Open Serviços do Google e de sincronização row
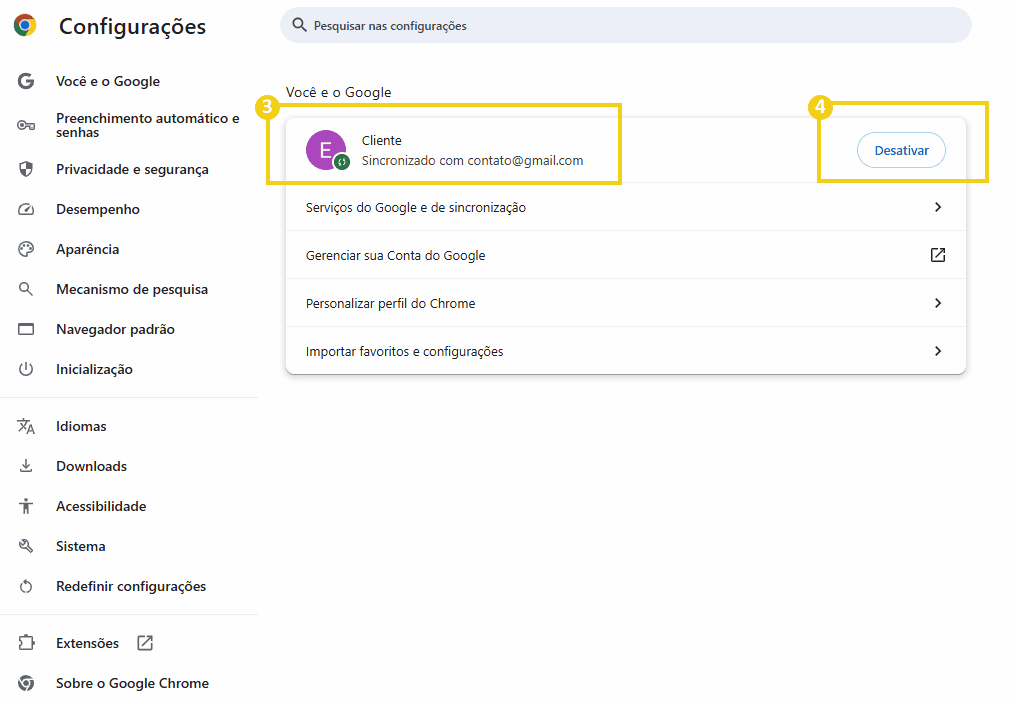This screenshot has height=704, width=1011. coord(625,207)
